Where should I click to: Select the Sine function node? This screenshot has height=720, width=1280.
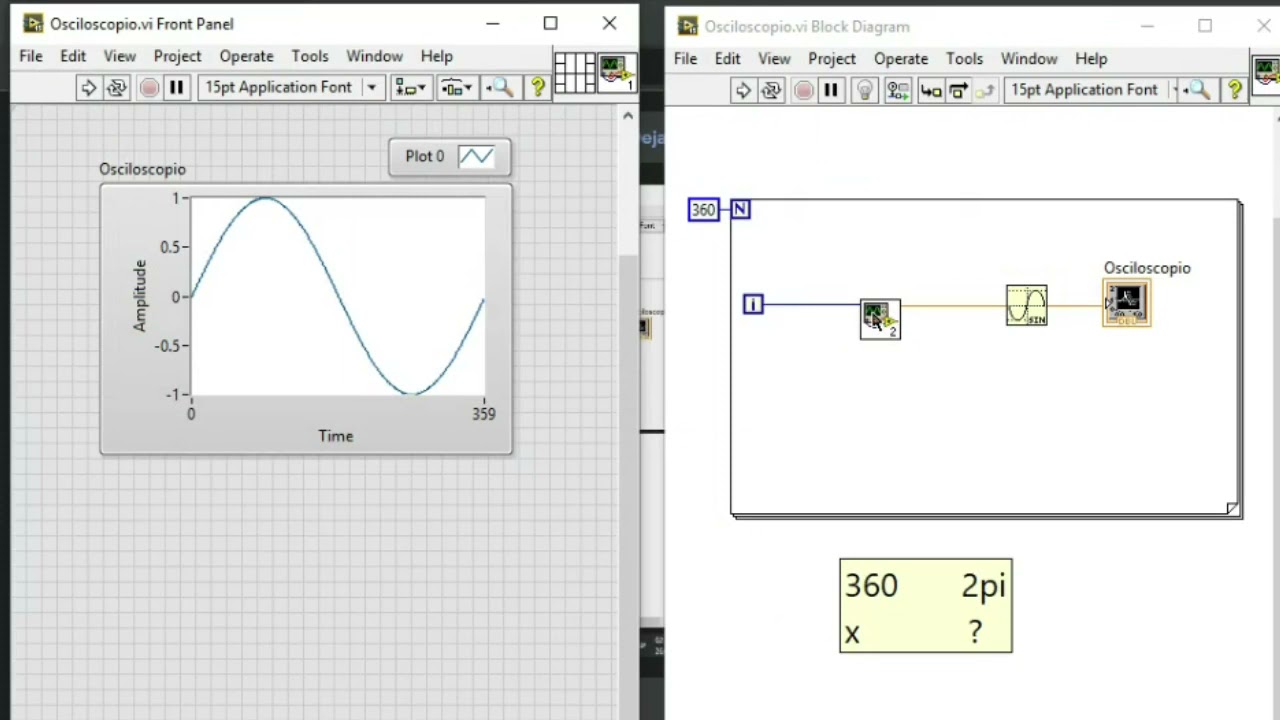1026,305
